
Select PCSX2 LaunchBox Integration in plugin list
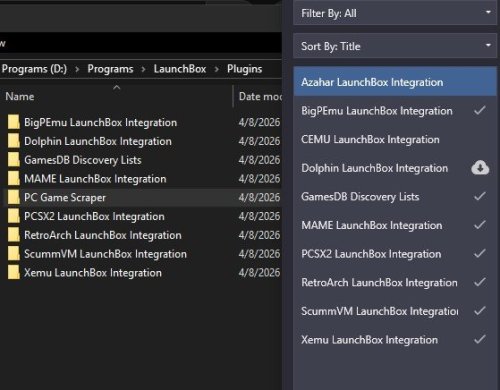click(x=395, y=254)
